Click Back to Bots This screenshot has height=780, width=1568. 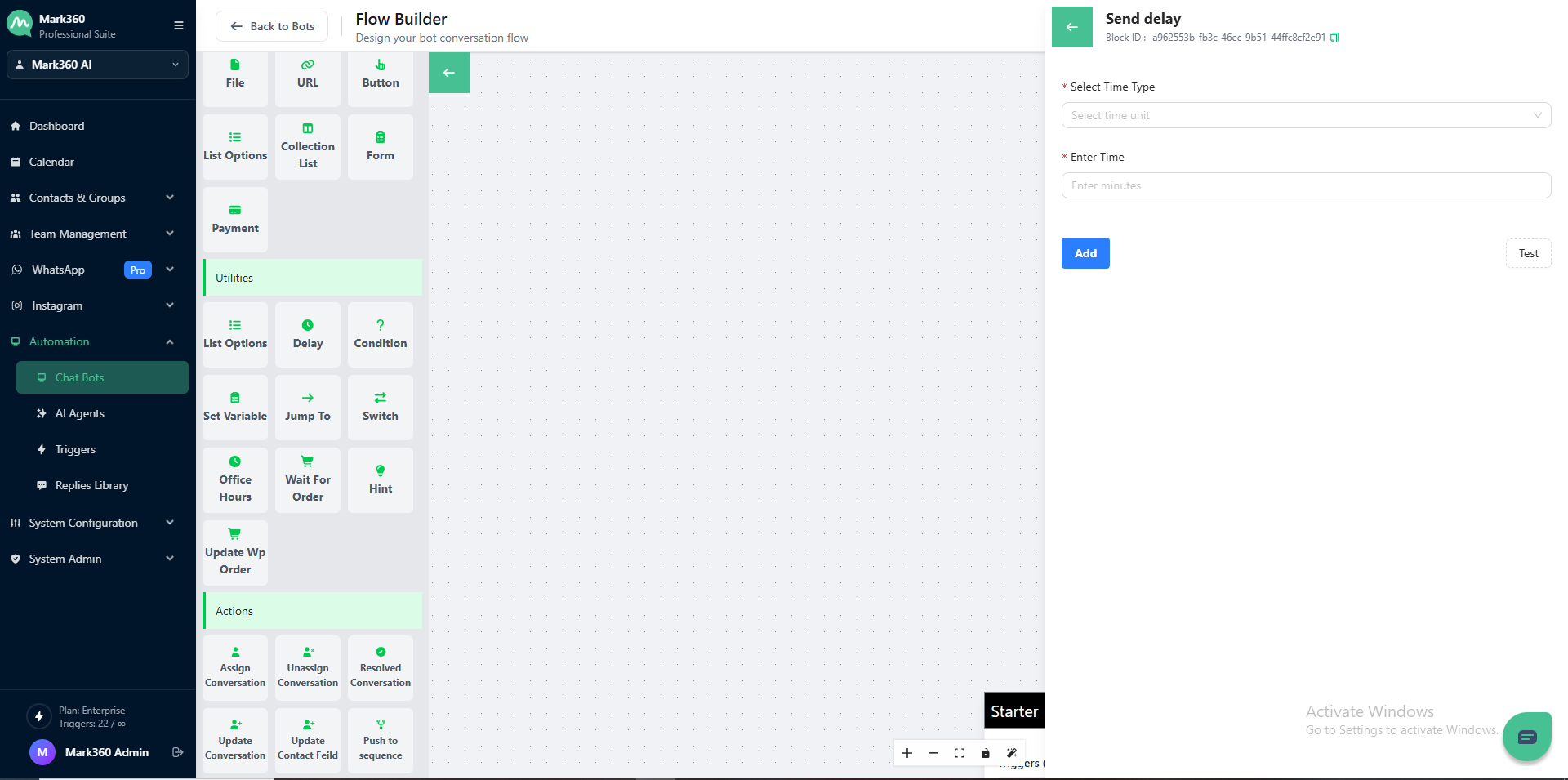272,26
